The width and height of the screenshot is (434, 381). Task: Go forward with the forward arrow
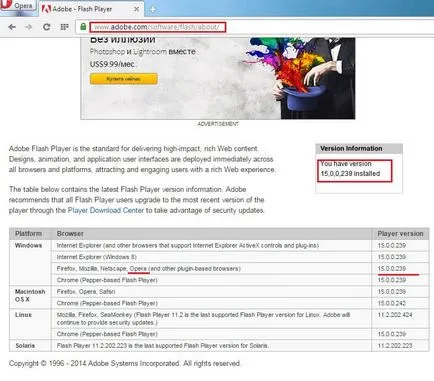(29, 27)
